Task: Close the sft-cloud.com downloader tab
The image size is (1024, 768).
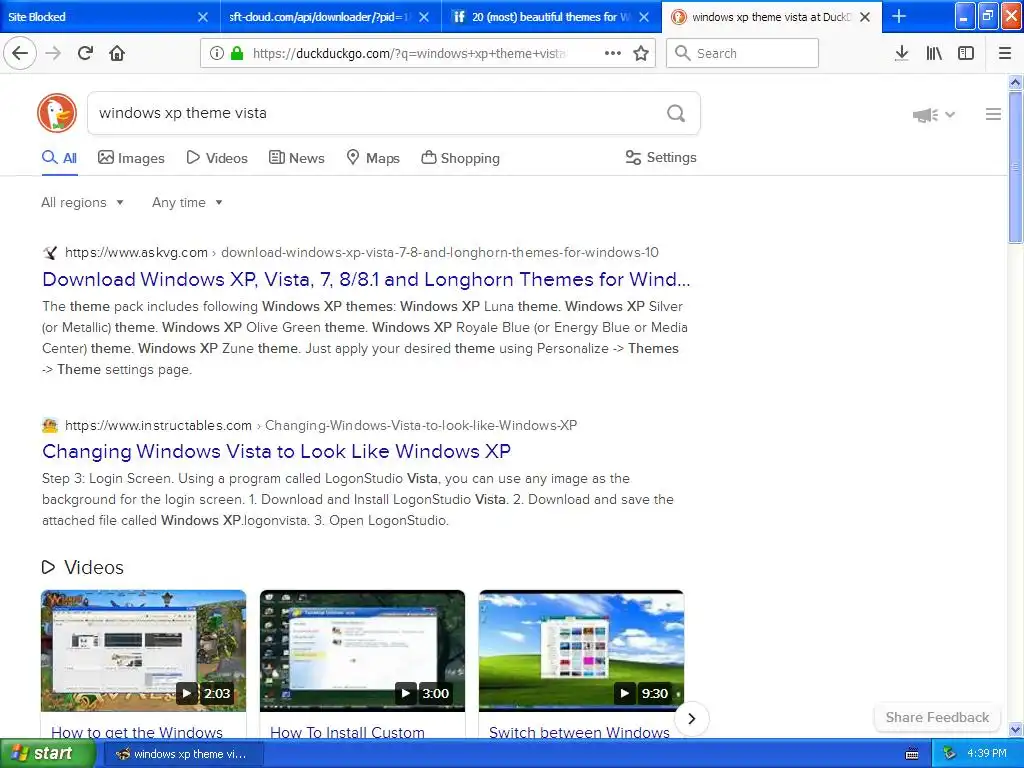Action: (x=424, y=17)
